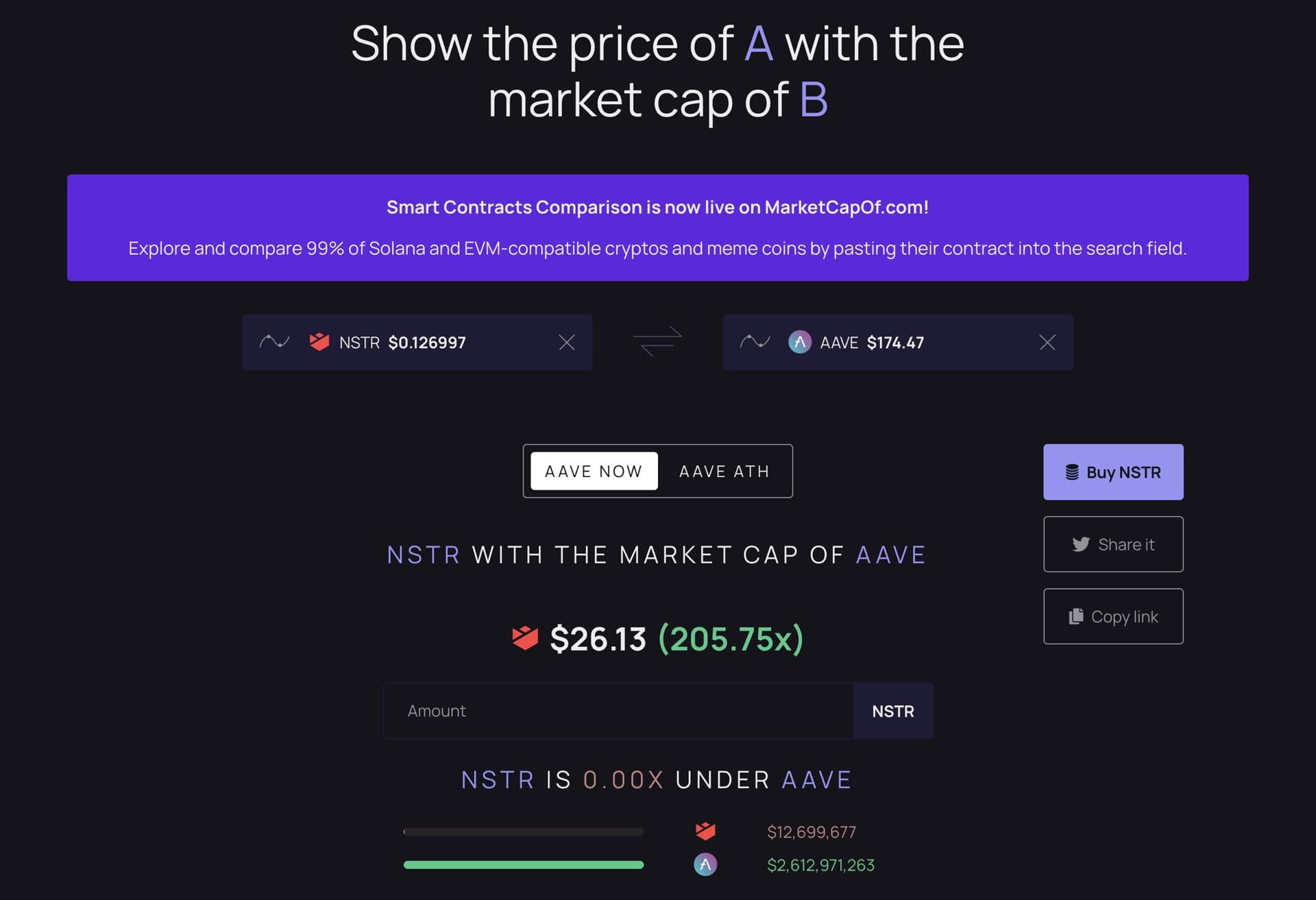Focus the Amount input field
Screen dimensions: 1316x900
[x=618, y=711]
